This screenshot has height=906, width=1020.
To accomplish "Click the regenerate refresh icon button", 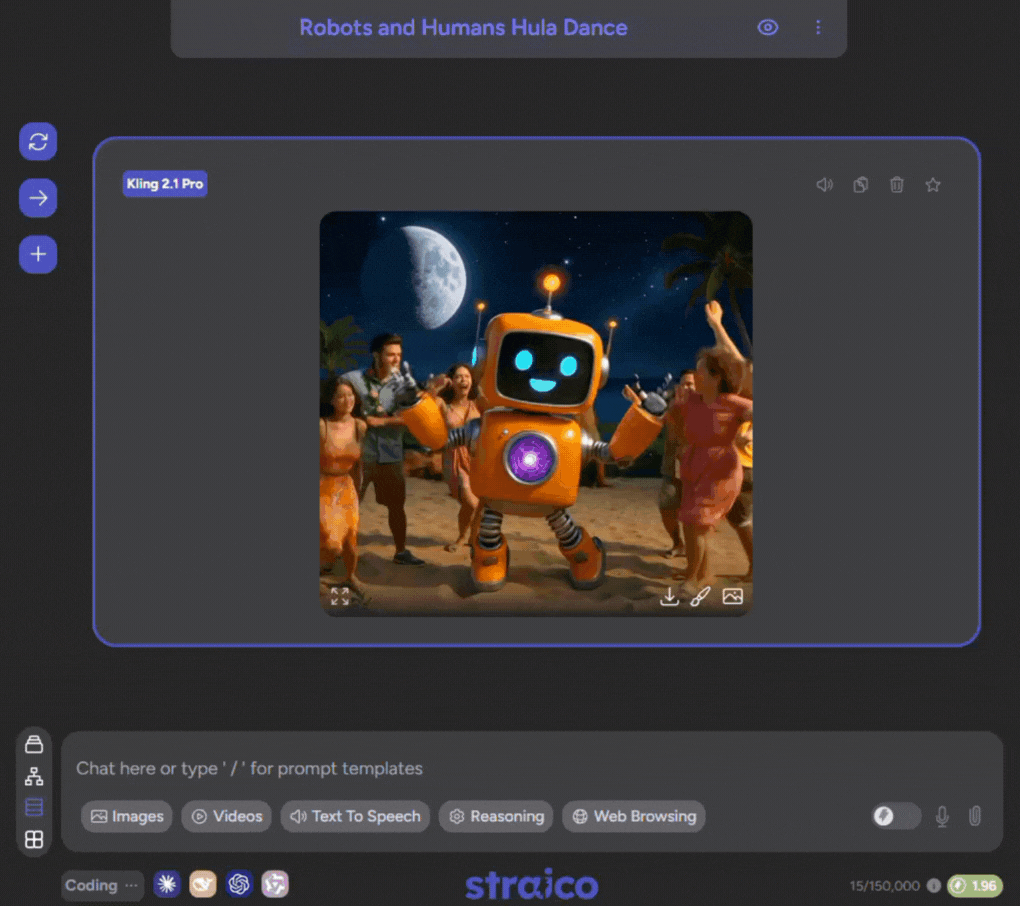I will pos(38,141).
